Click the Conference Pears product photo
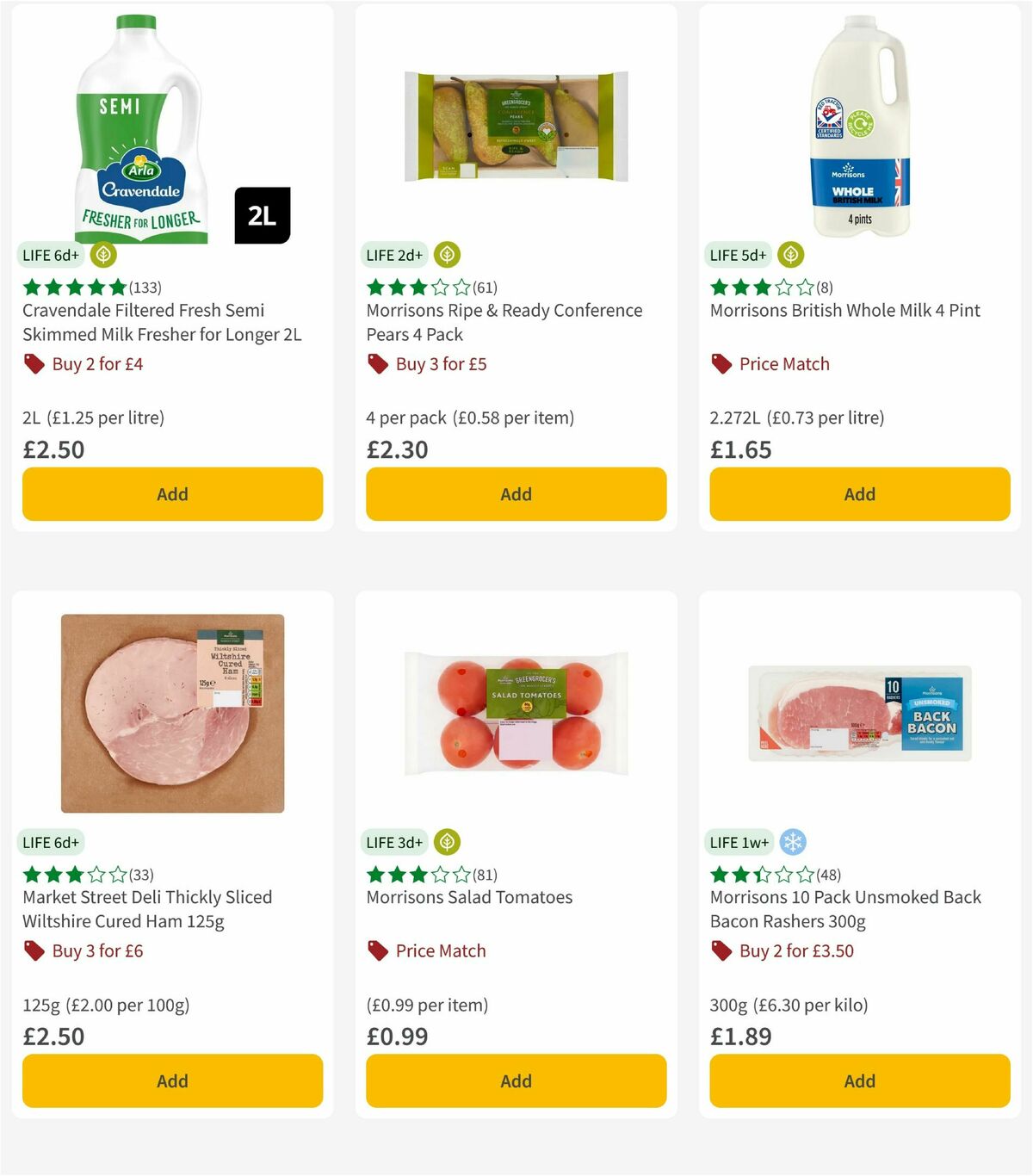Image resolution: width=1033 pixels, height=1176 pixels. click(515, 123)
